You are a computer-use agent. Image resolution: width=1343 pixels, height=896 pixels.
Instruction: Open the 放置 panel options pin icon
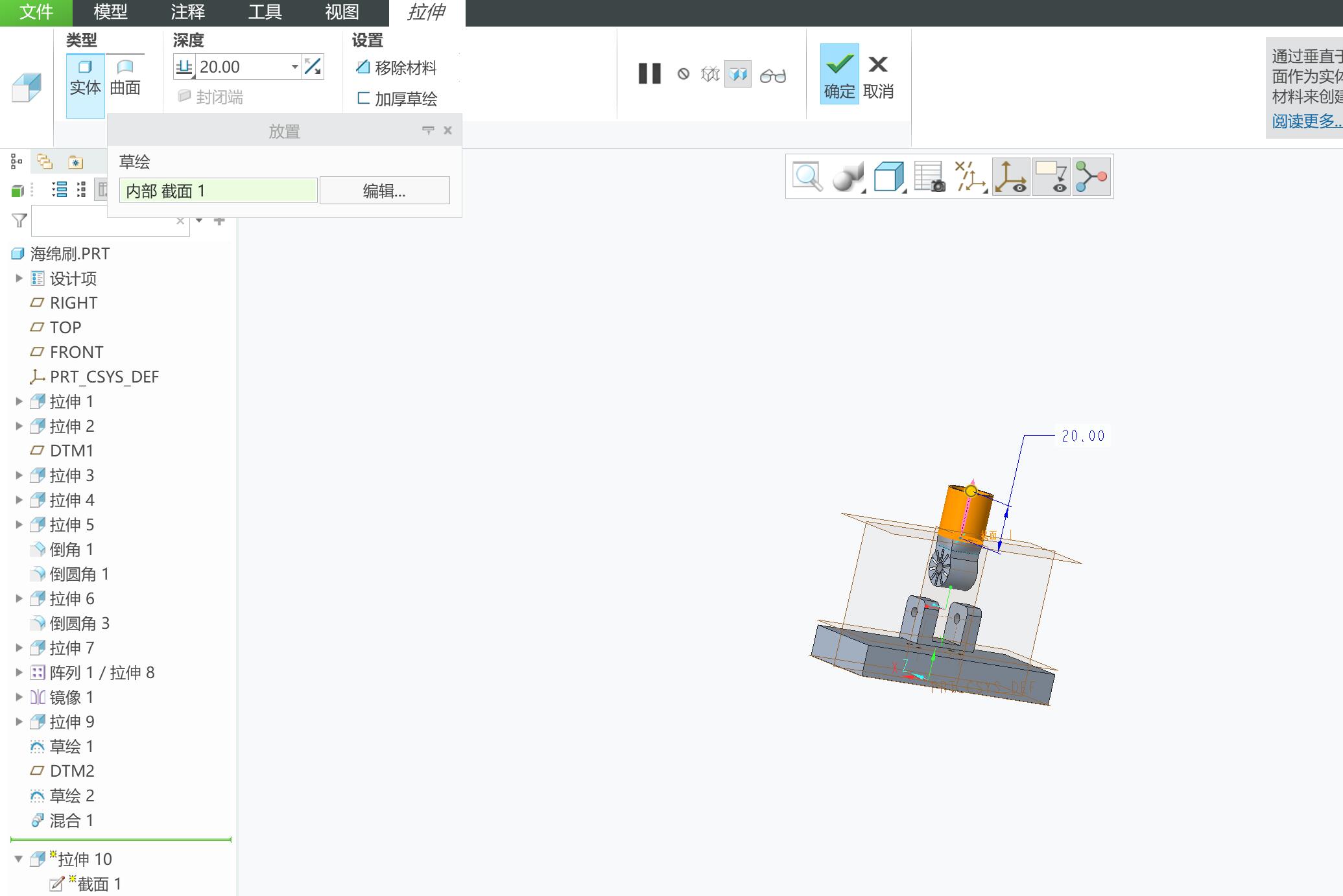(428, 130)
